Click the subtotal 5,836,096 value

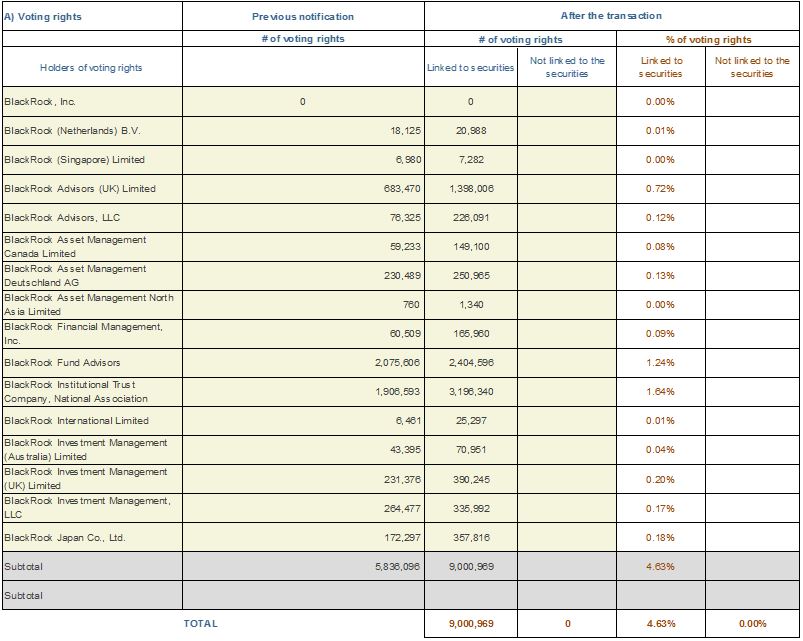pos(397,566)
